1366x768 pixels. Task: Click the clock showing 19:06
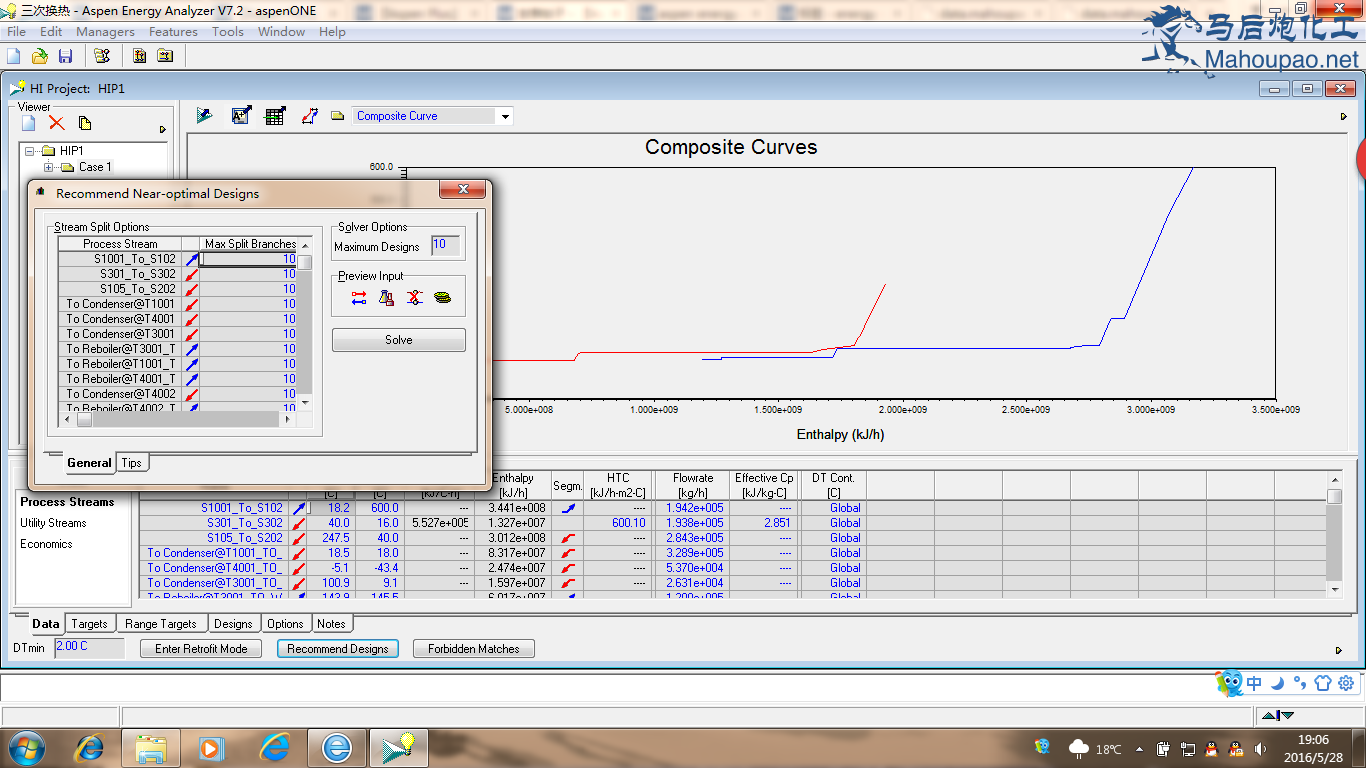coord(1313,740)
